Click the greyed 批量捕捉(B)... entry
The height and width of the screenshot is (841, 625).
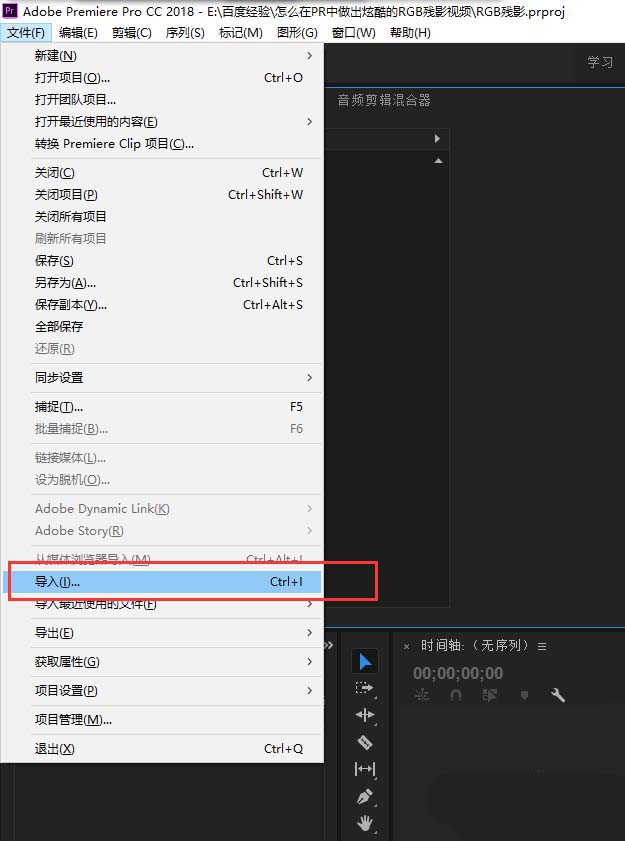pos(161,429)
